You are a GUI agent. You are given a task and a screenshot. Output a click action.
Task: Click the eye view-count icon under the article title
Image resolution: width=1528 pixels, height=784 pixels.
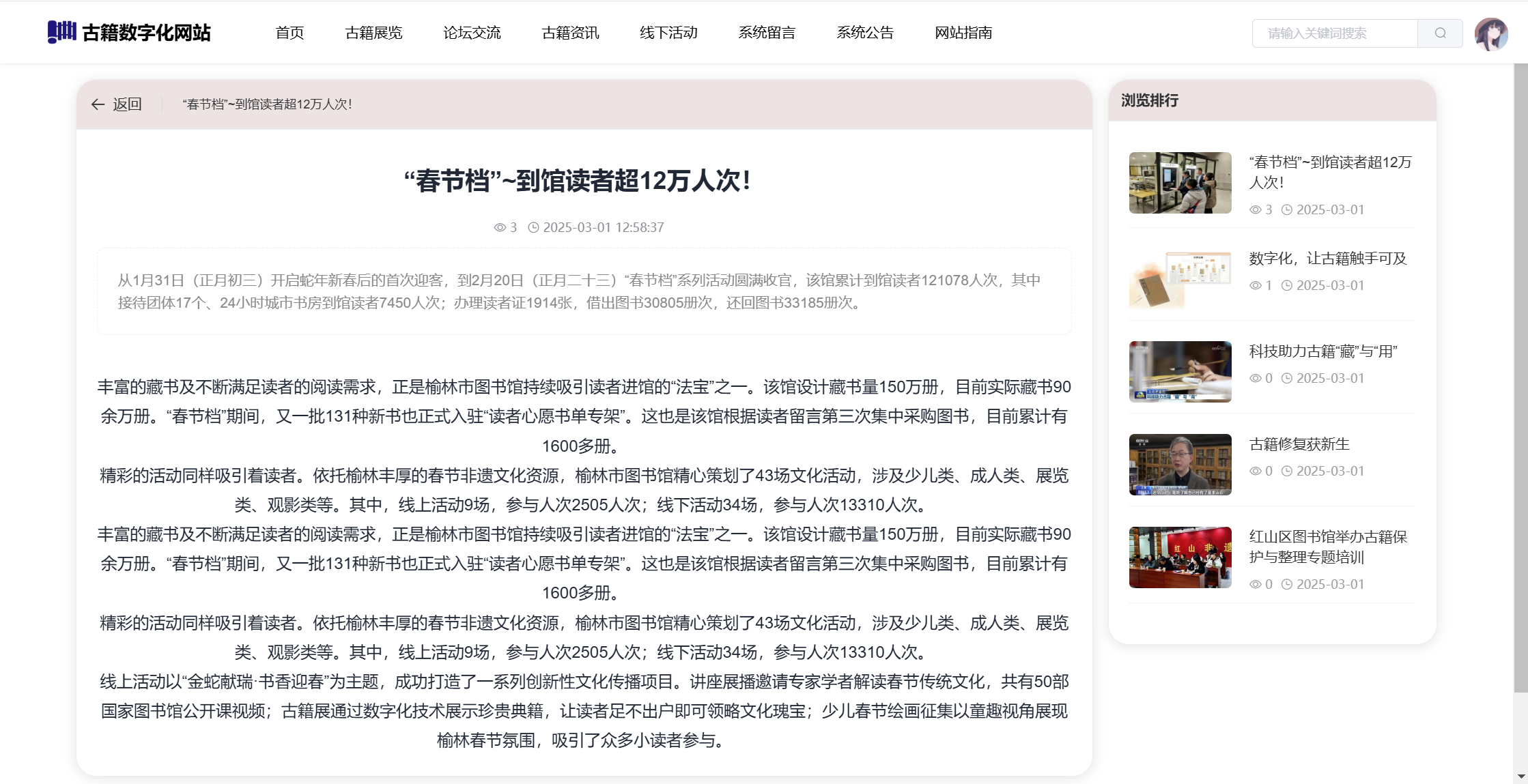click(x=500, y=228)
